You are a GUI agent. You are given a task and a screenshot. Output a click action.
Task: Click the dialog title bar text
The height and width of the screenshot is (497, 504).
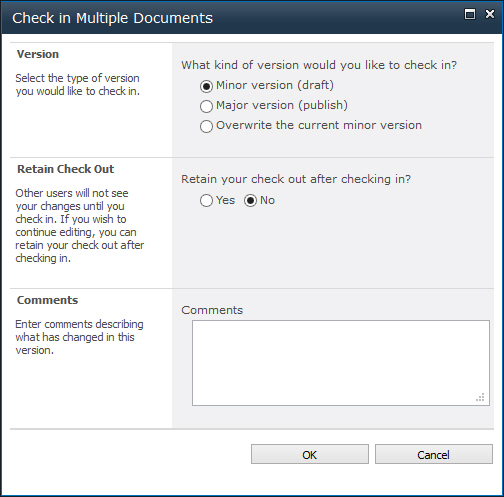(112, 18)
